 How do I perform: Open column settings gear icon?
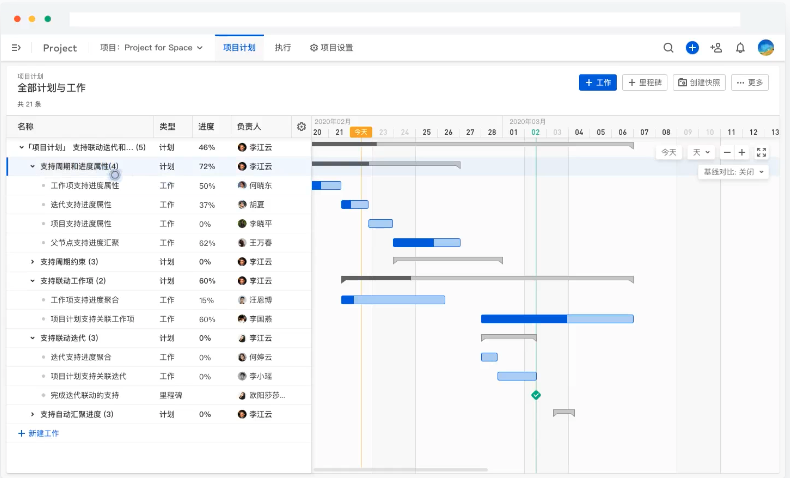301,127
